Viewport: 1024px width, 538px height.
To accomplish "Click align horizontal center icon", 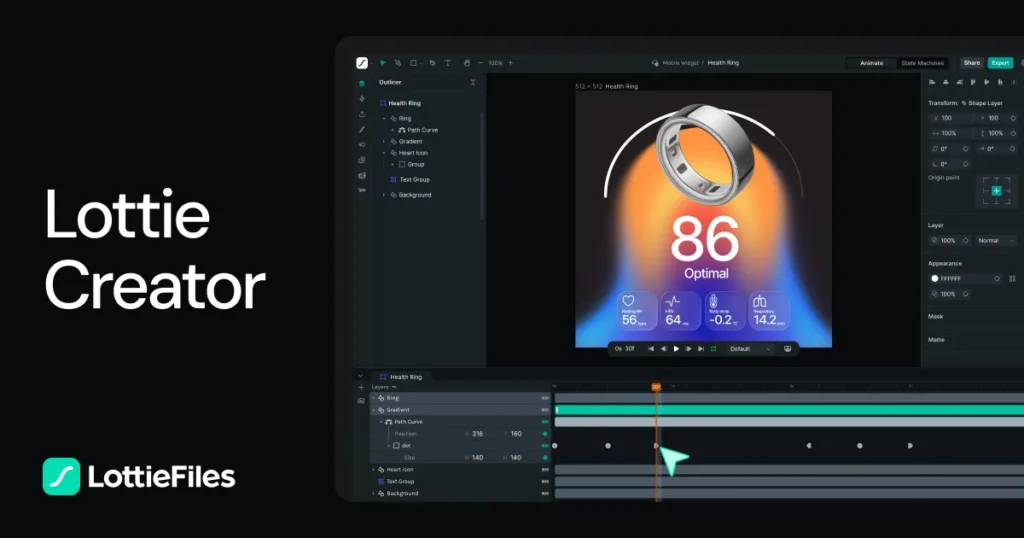I will [946, 82].
